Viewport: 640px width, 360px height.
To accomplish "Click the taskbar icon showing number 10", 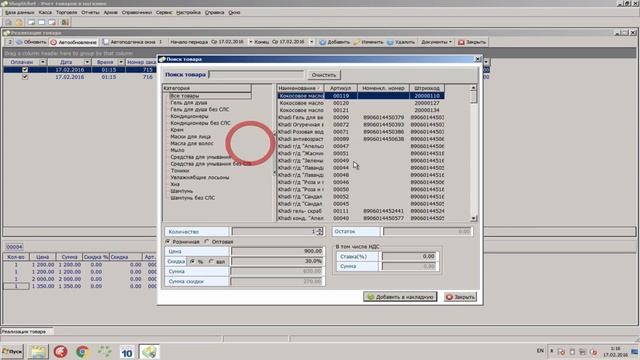I will (x=127, y=352).
